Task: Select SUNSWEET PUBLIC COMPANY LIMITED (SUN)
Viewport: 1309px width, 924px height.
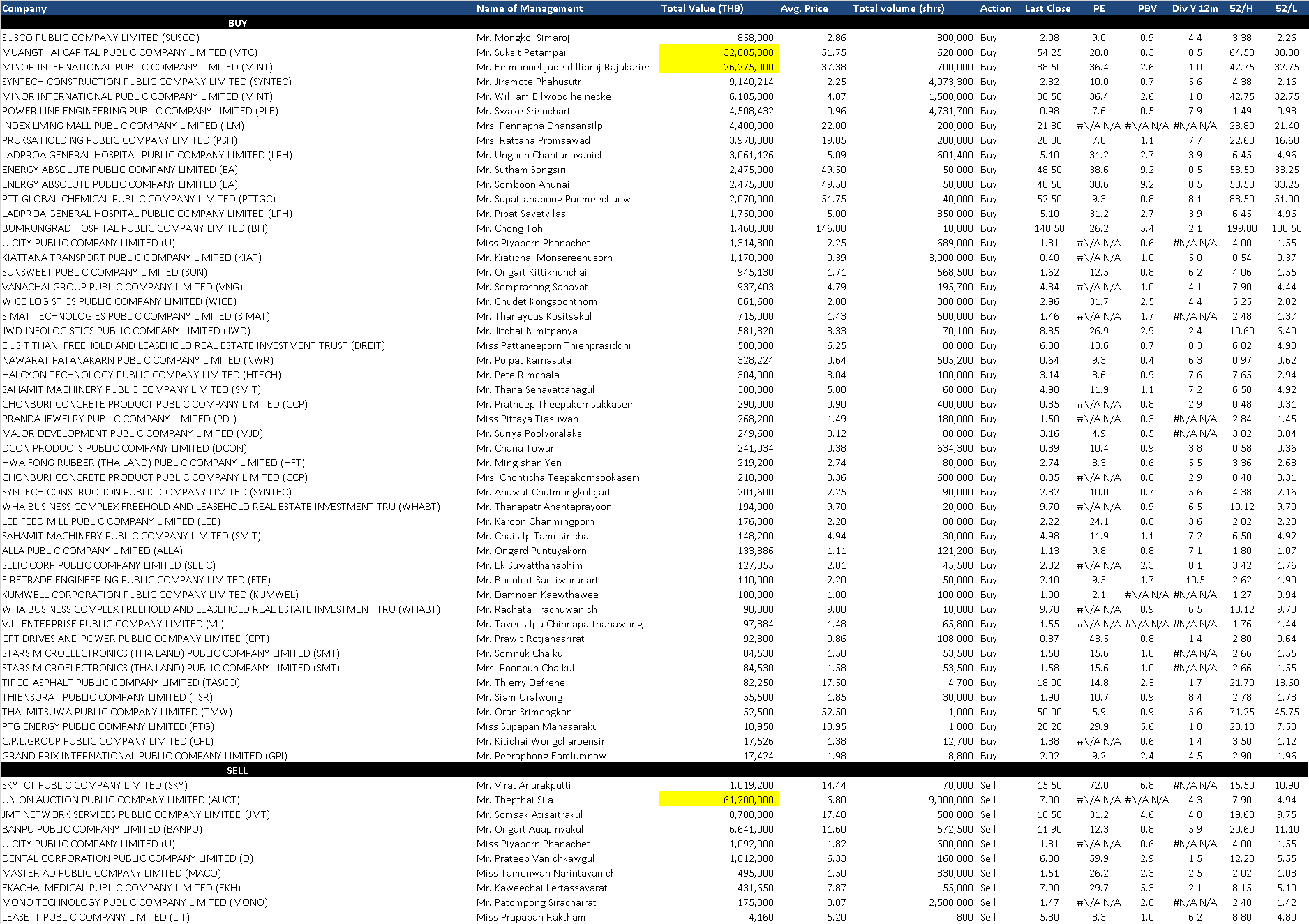Action: tap(105, 272)
